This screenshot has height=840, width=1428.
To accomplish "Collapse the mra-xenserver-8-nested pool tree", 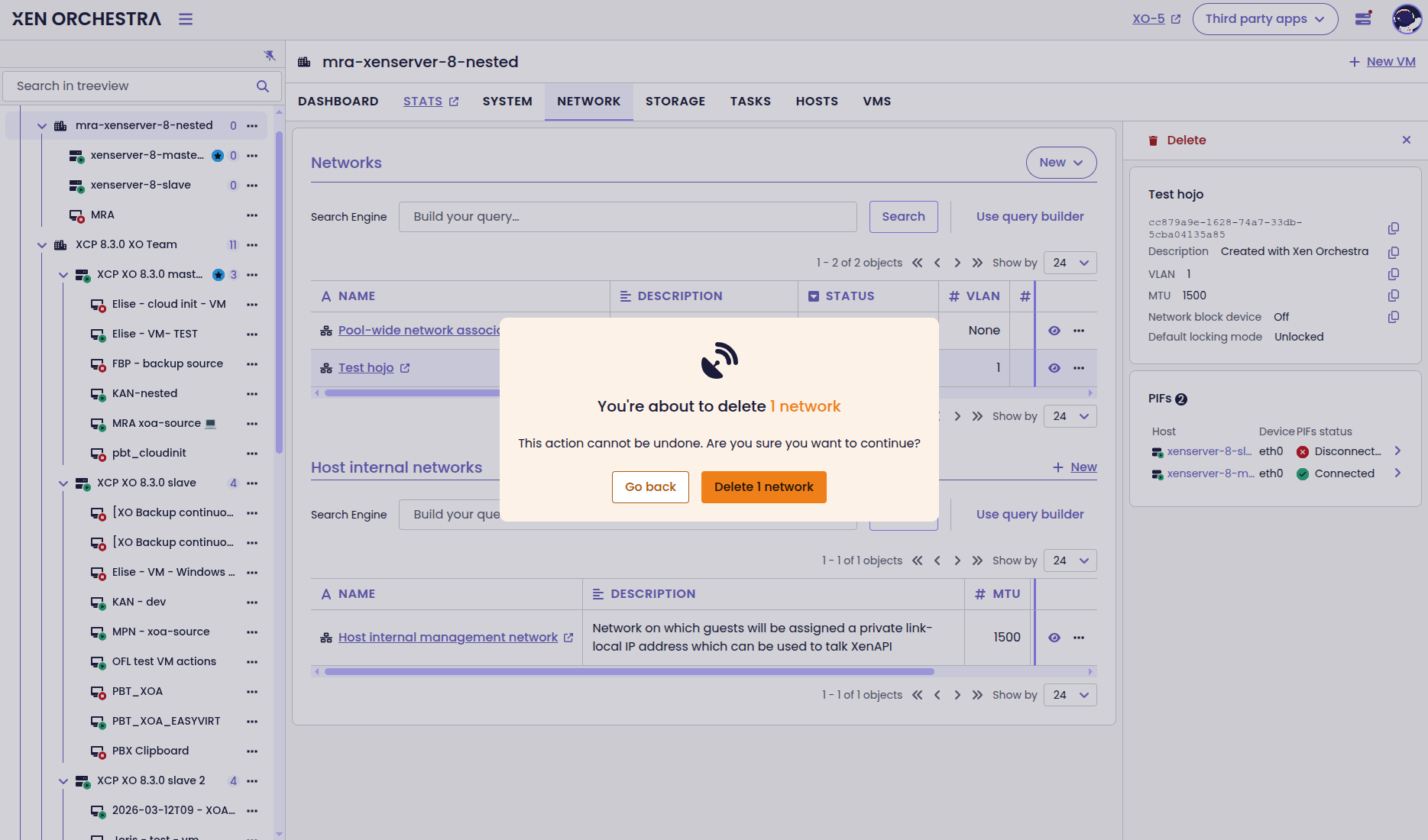I will 42,126.
